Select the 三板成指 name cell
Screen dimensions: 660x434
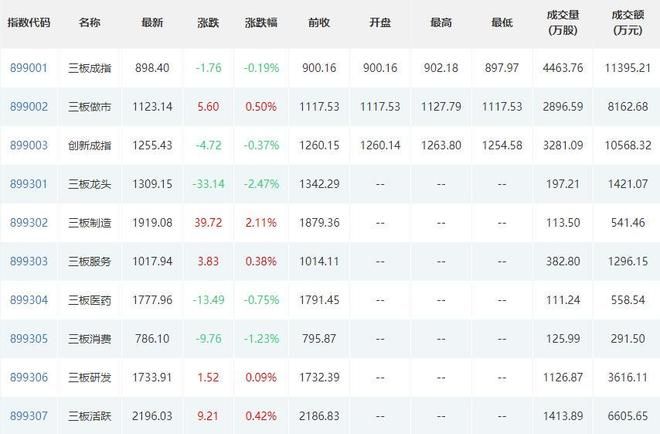[90, 68]
